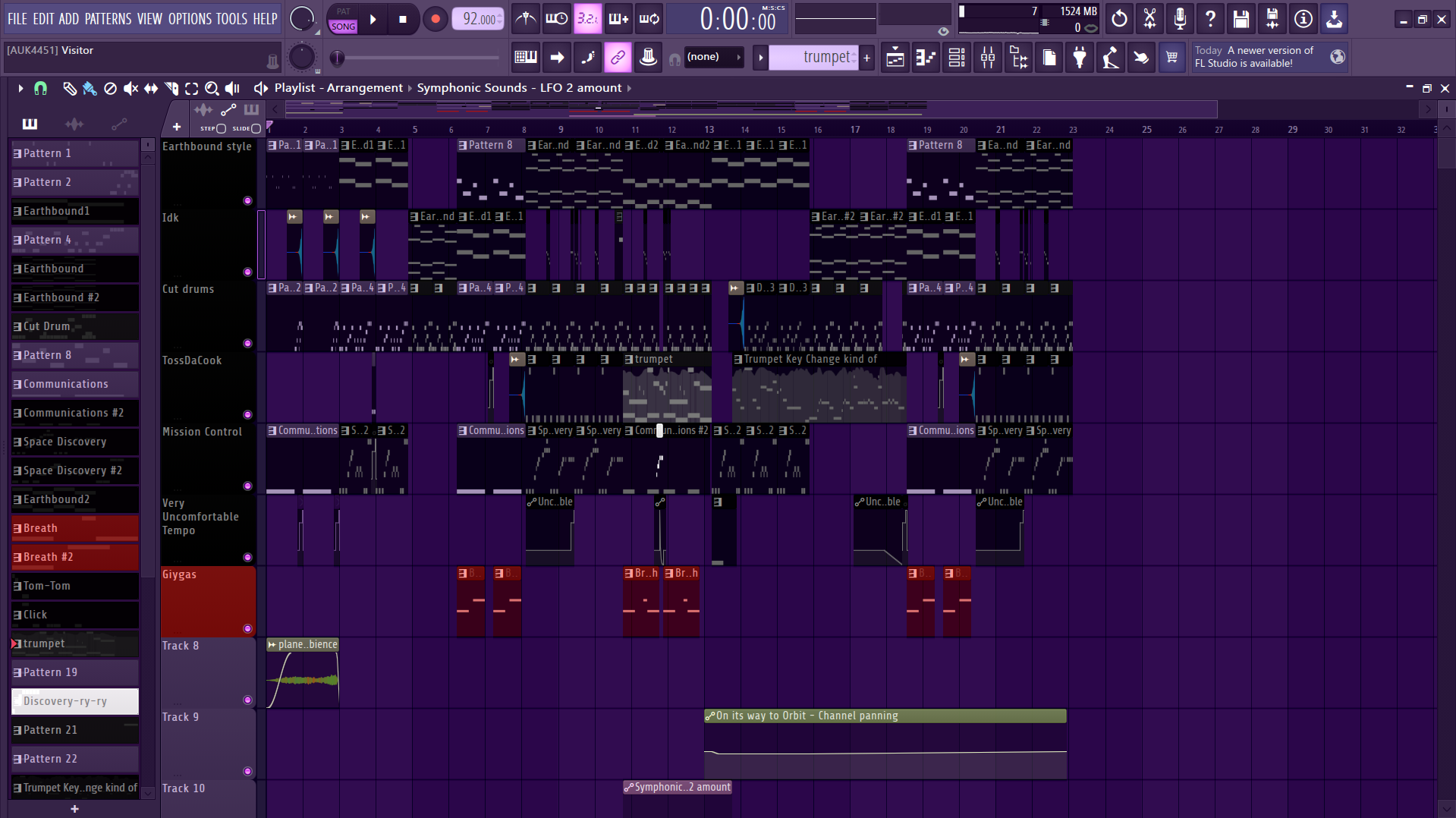1456x818 pixels.
Task: Enable blend recording overdub icon
Action: [x=618, y=18]
